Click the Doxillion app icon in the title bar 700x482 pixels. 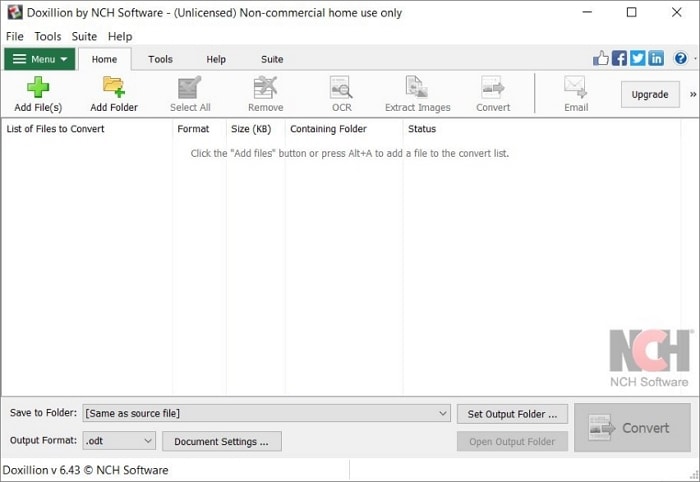(x=15, y=12)
